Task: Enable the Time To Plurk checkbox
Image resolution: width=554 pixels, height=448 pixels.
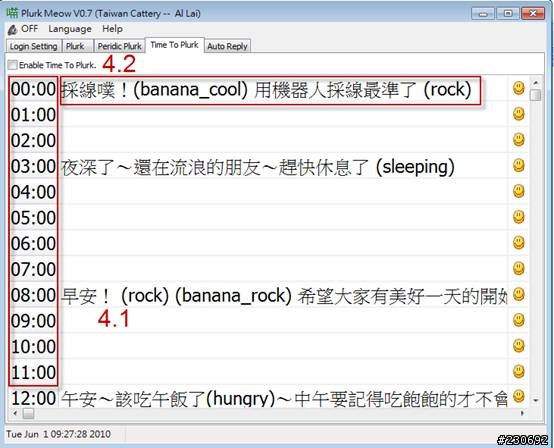Action: tap(12, 65)
